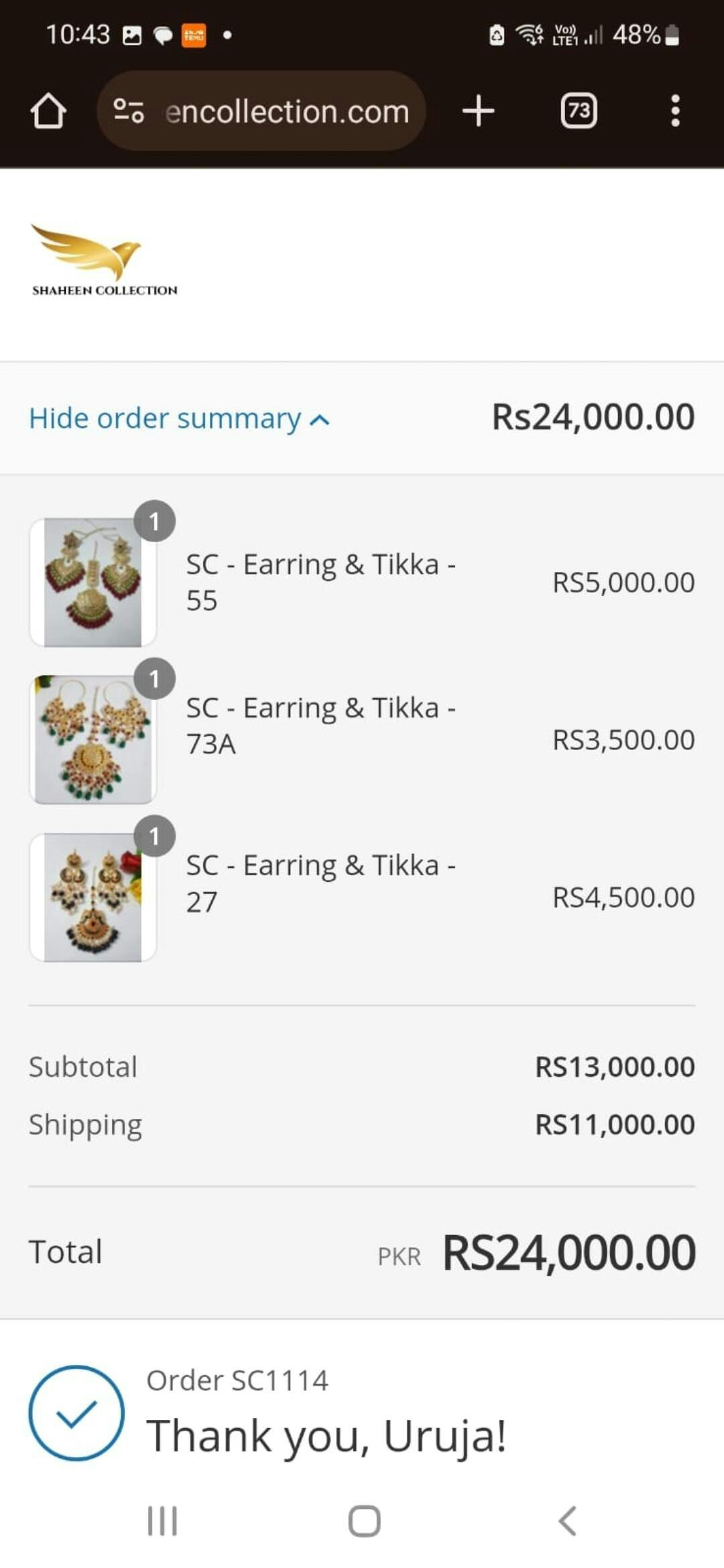Collapse the order summary chevron
Screen dimensions: 724x1568
[320, 420]
